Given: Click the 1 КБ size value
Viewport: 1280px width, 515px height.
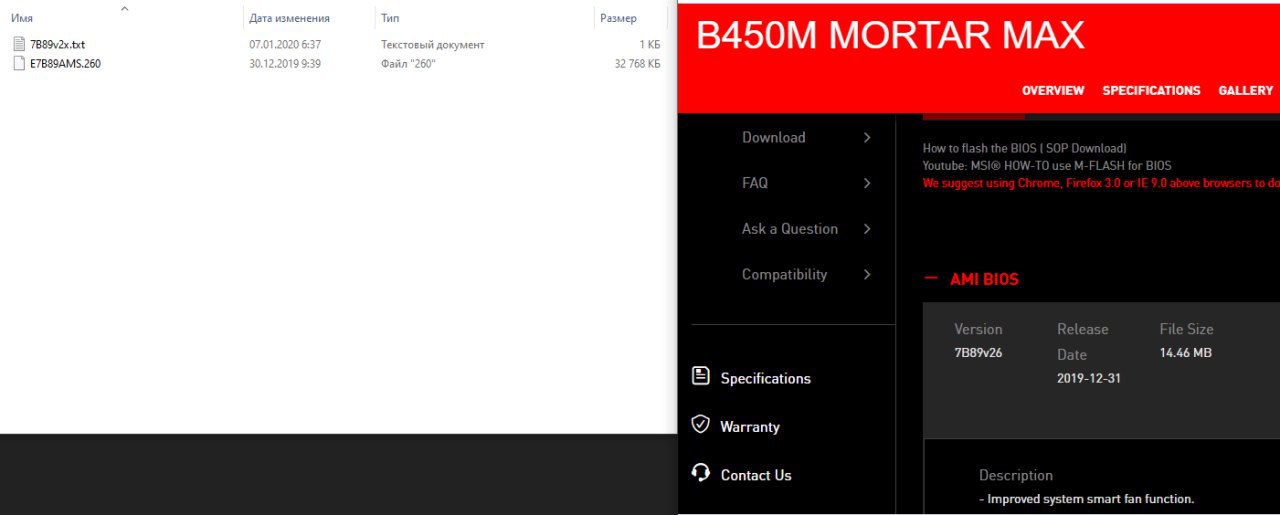Looking at the screenshot, I should point(650,45).
